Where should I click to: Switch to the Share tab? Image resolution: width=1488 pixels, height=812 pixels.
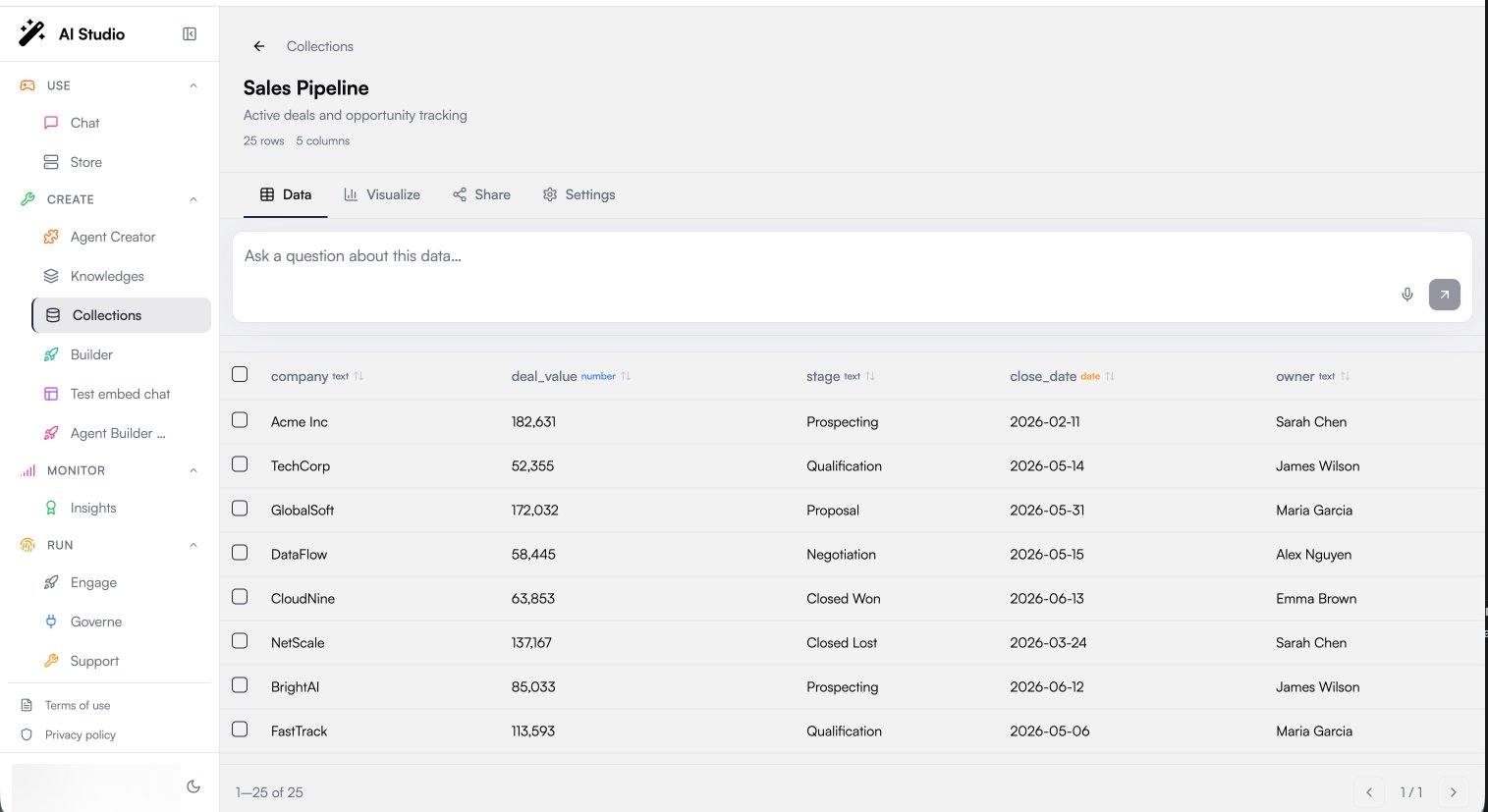(x=481, y=194)
